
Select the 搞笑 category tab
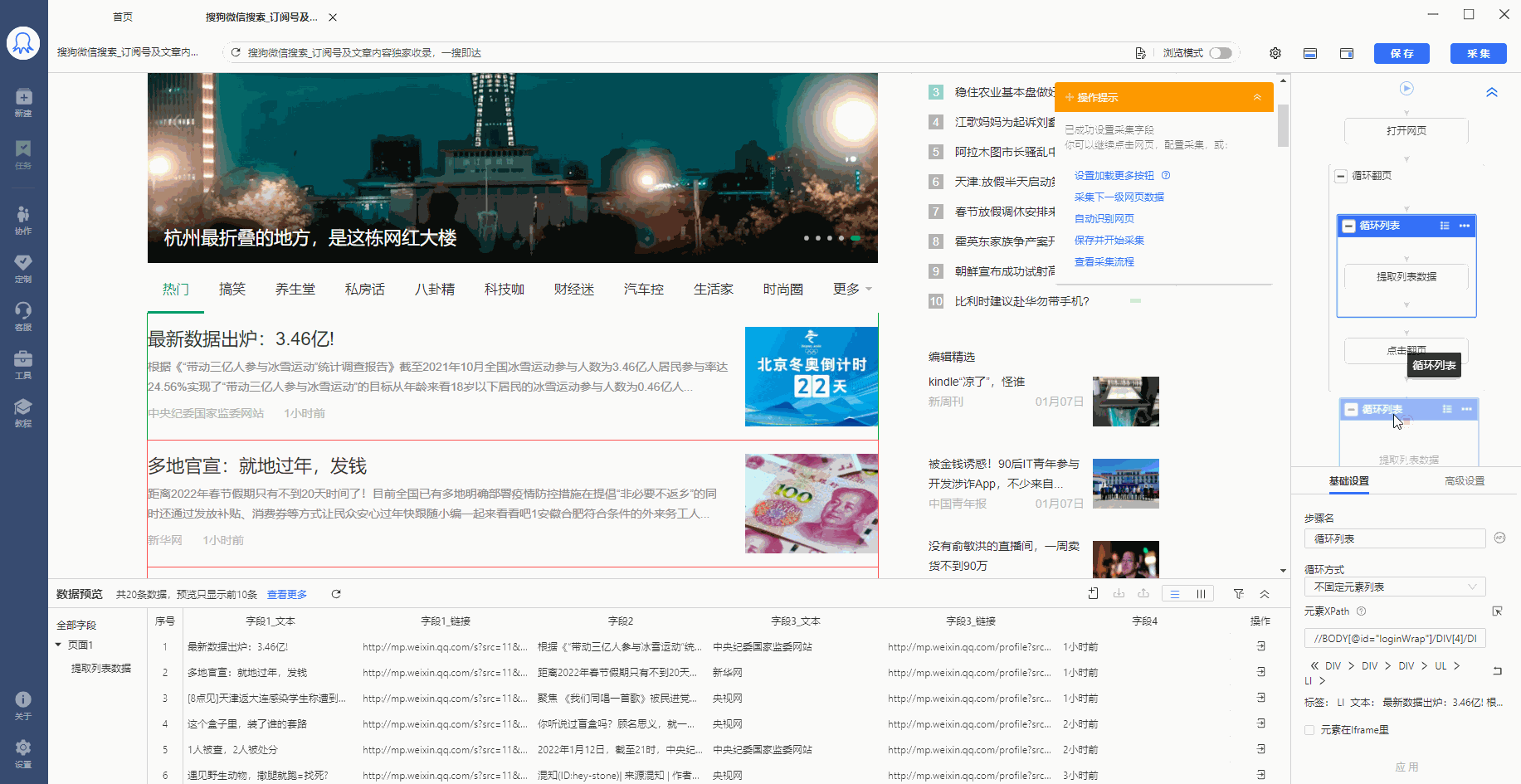click(x=232, y=289)
